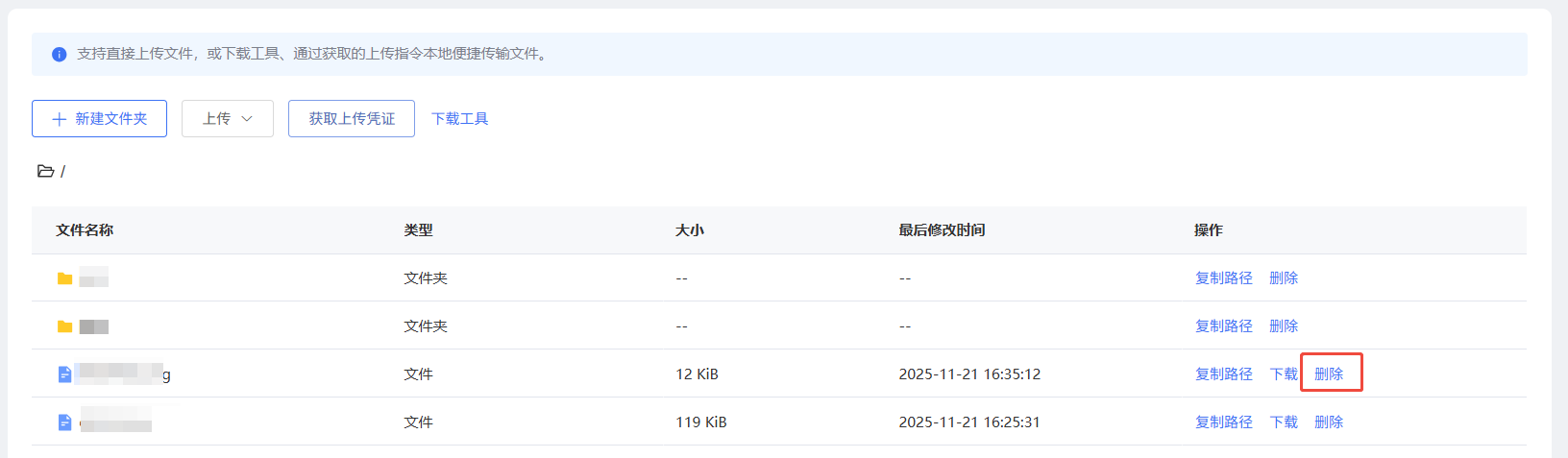The width and height of the screenshot is (1568, 458).
Task: Click the 新建文件夹 button
Action: (99, 119)
